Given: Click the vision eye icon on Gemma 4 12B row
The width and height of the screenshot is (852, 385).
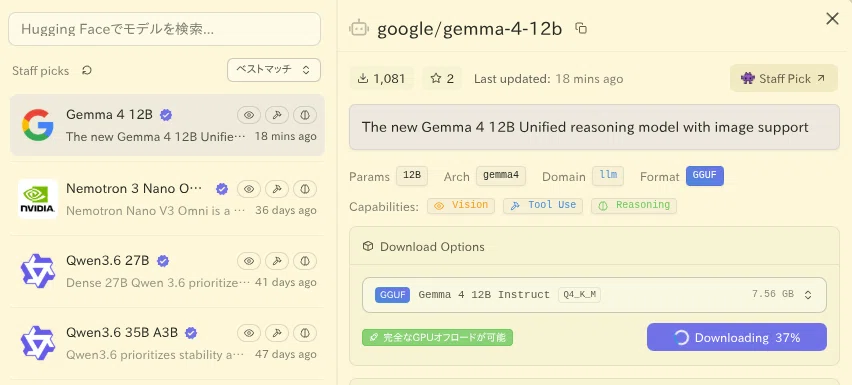Looking at the screenshot, I should [x=249, y=115].
